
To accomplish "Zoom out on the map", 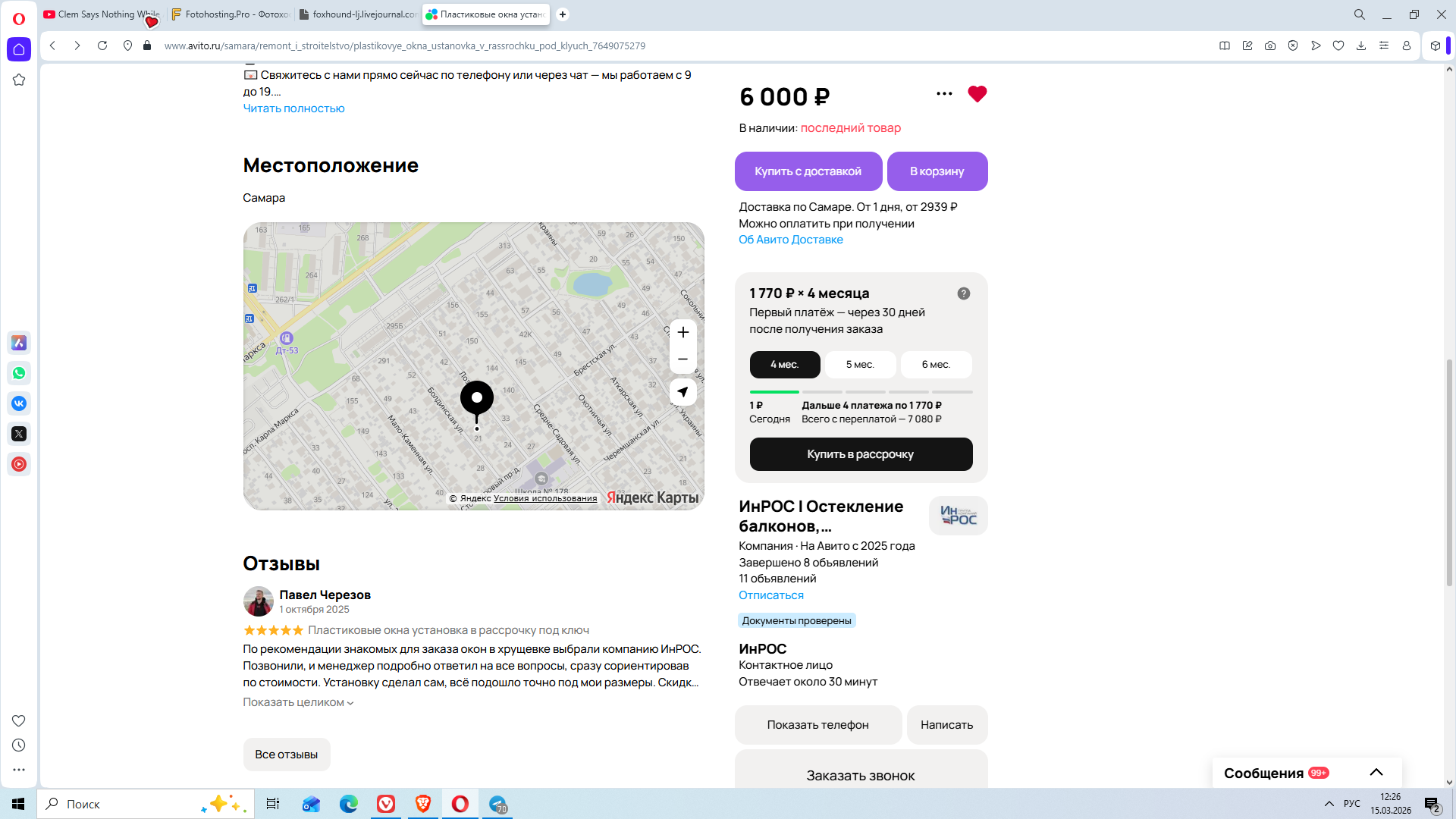I will 682,359.
